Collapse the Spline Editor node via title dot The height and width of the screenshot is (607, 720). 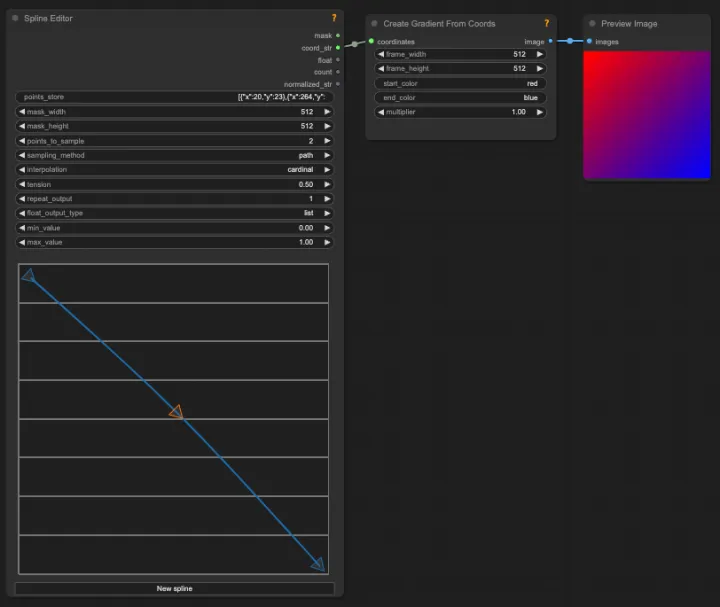[15, 18]
